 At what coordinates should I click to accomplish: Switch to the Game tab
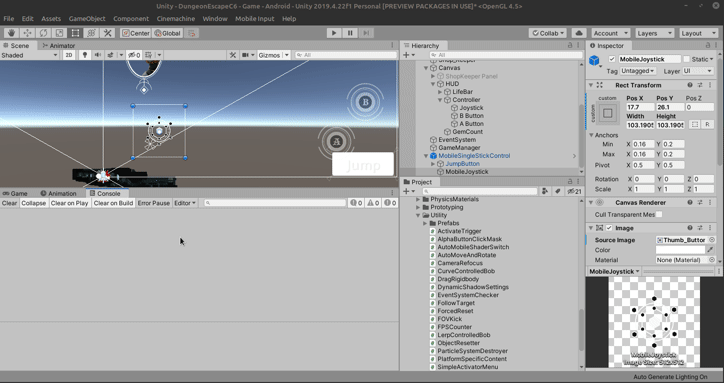pos(15,193)
